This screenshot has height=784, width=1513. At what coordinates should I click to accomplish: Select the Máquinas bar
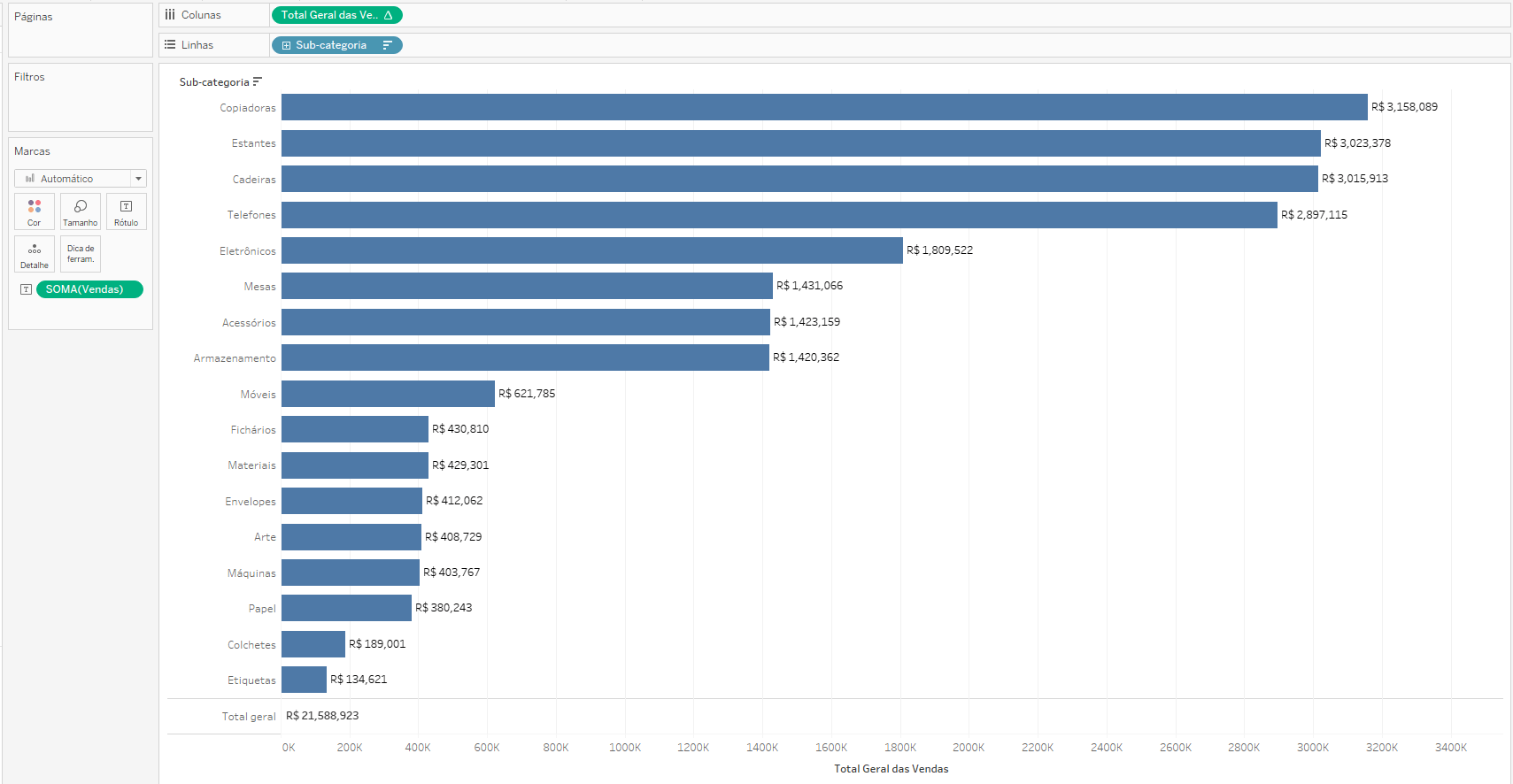pos(351,573)
